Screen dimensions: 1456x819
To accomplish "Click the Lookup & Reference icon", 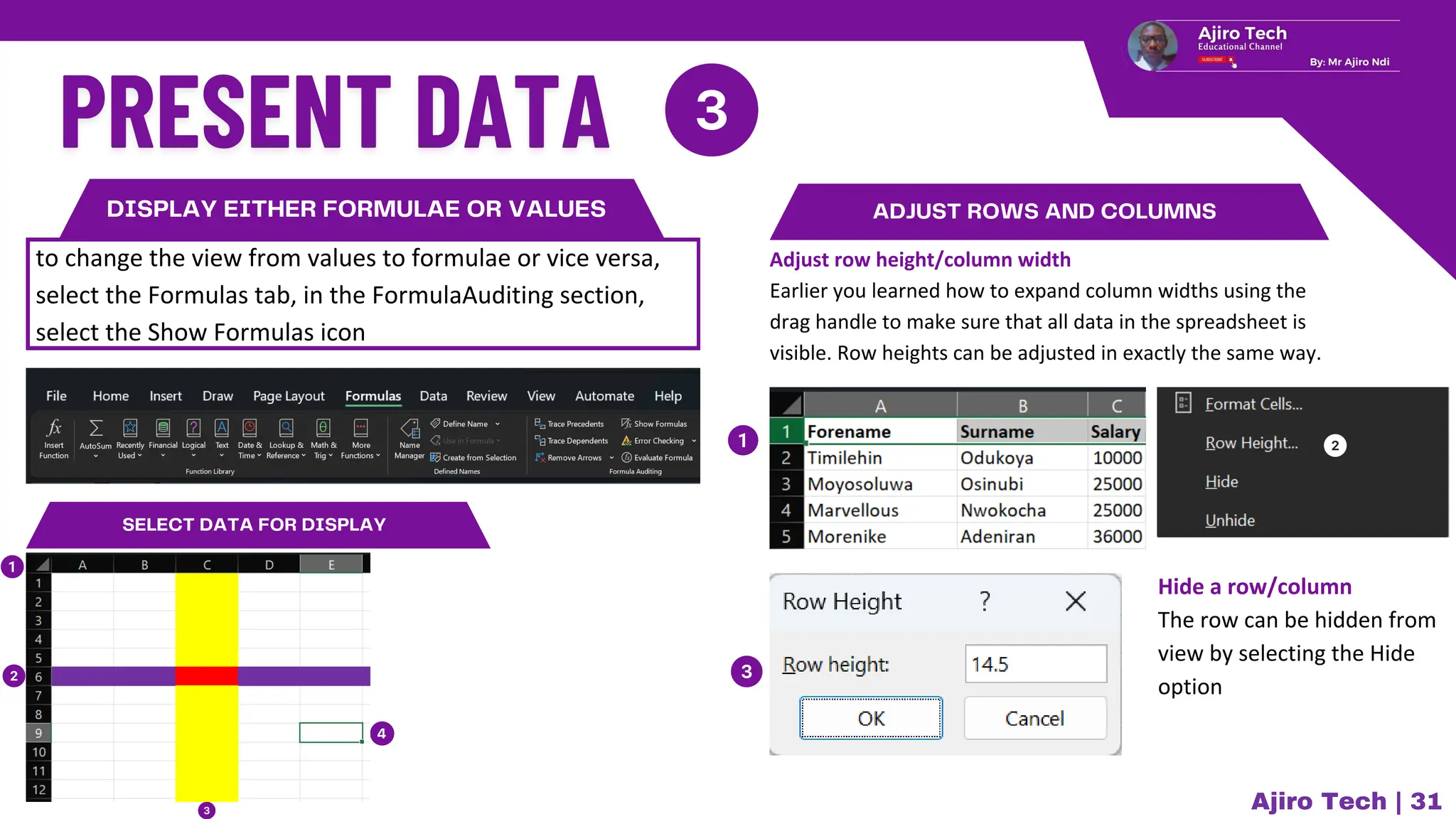I will 286,428.
